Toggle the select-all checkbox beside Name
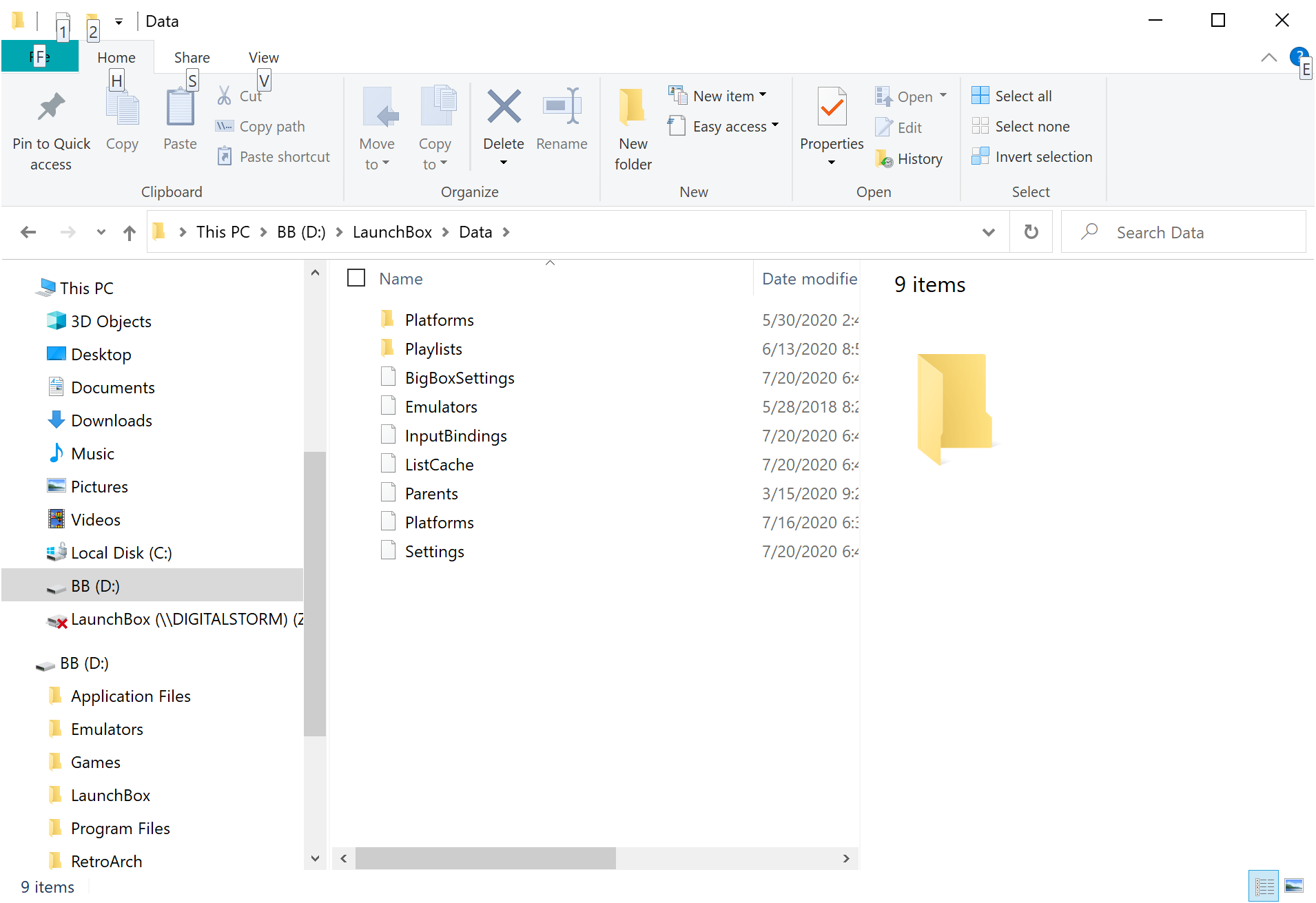 356,278
